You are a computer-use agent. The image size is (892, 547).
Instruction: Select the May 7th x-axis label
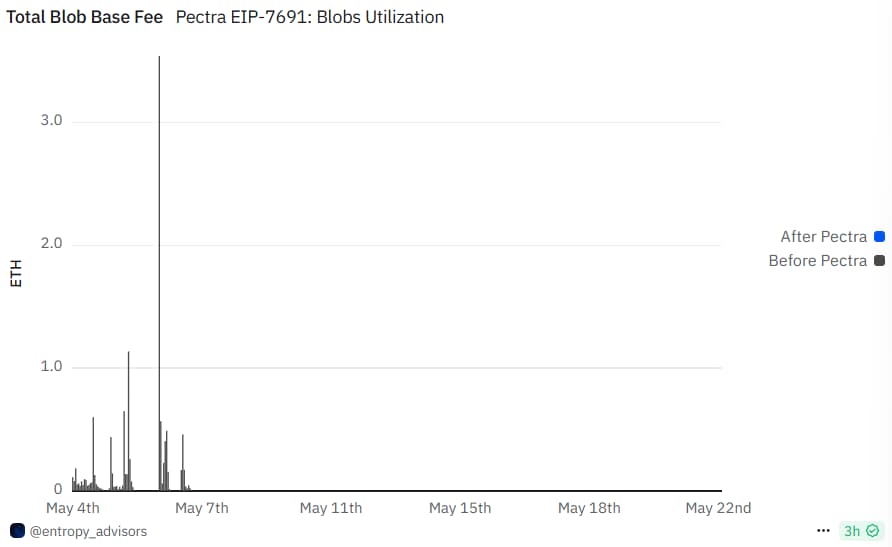click(x=202, y=508)
